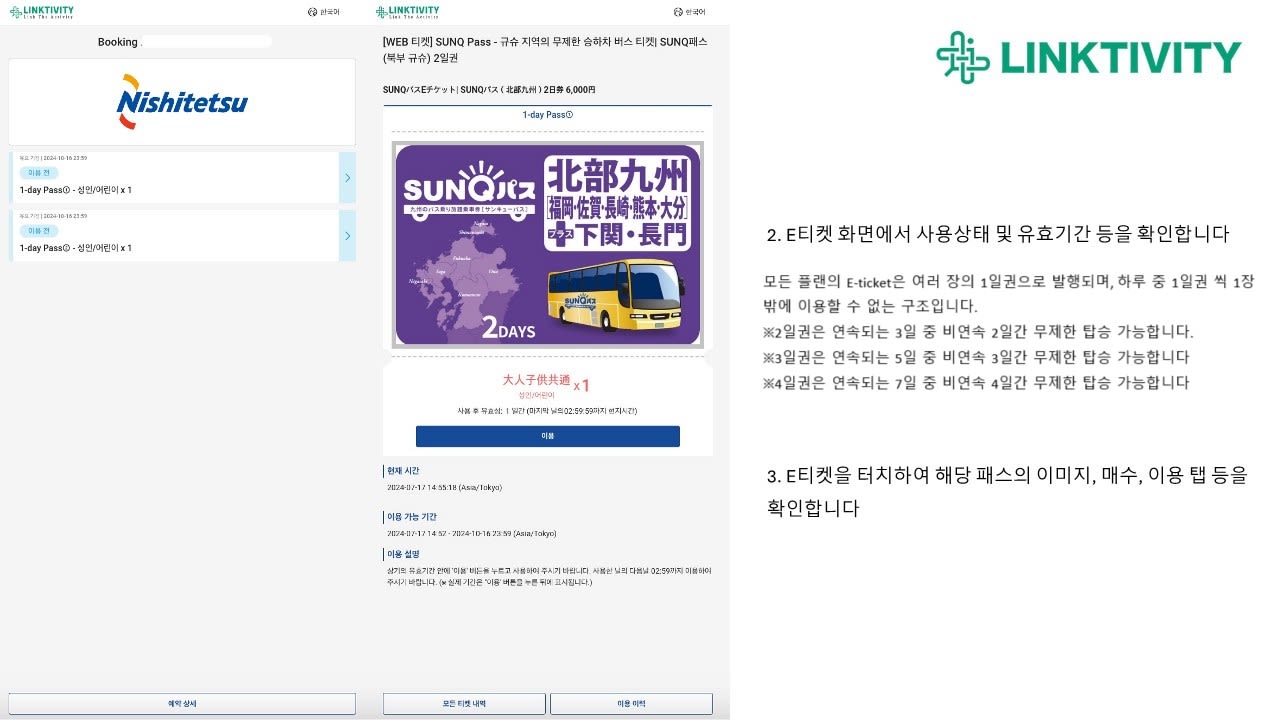Open the second 1-day Pass ticket chevron
Screen dimensions: 1280x720
click(x=347, y=236)
